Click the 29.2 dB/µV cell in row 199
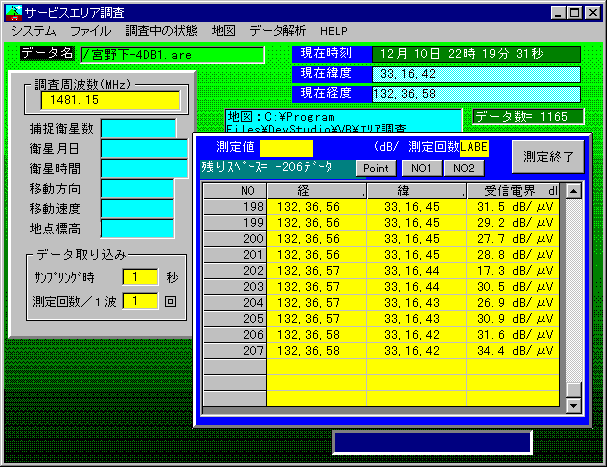 [x=513, y=223]
